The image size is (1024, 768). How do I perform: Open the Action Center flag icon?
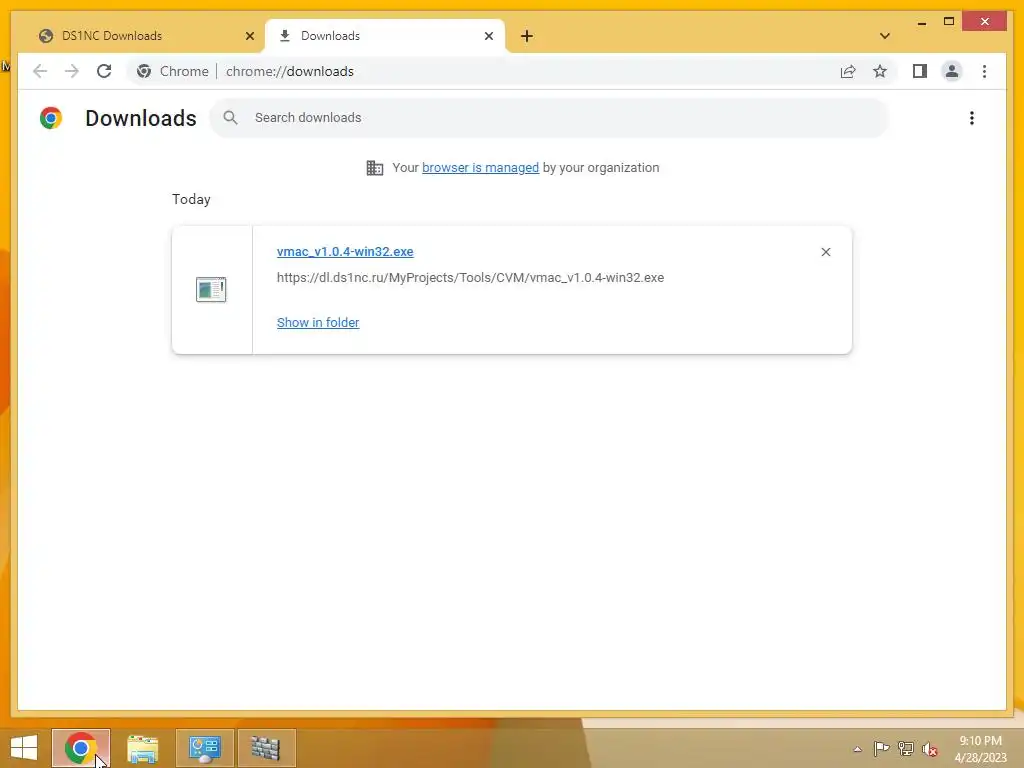tap(881, 749)
